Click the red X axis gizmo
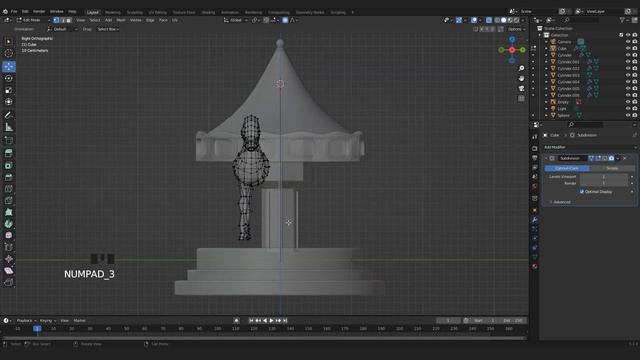The image size is (640, 360). 512,50
